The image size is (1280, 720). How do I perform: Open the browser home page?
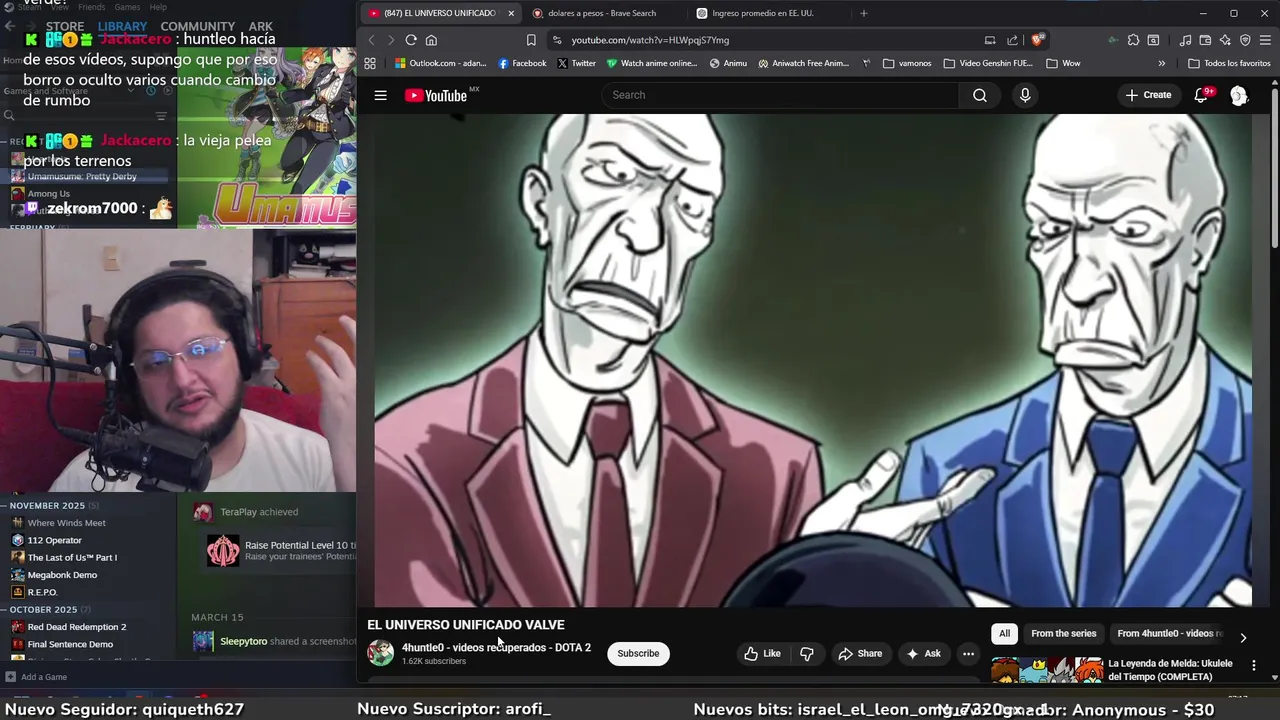click(431, 40)
